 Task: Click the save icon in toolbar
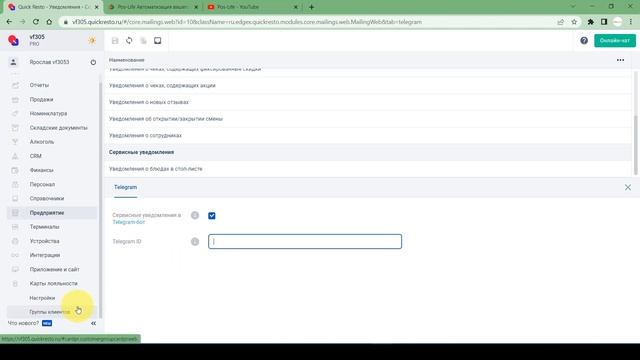tap(115, 40)
